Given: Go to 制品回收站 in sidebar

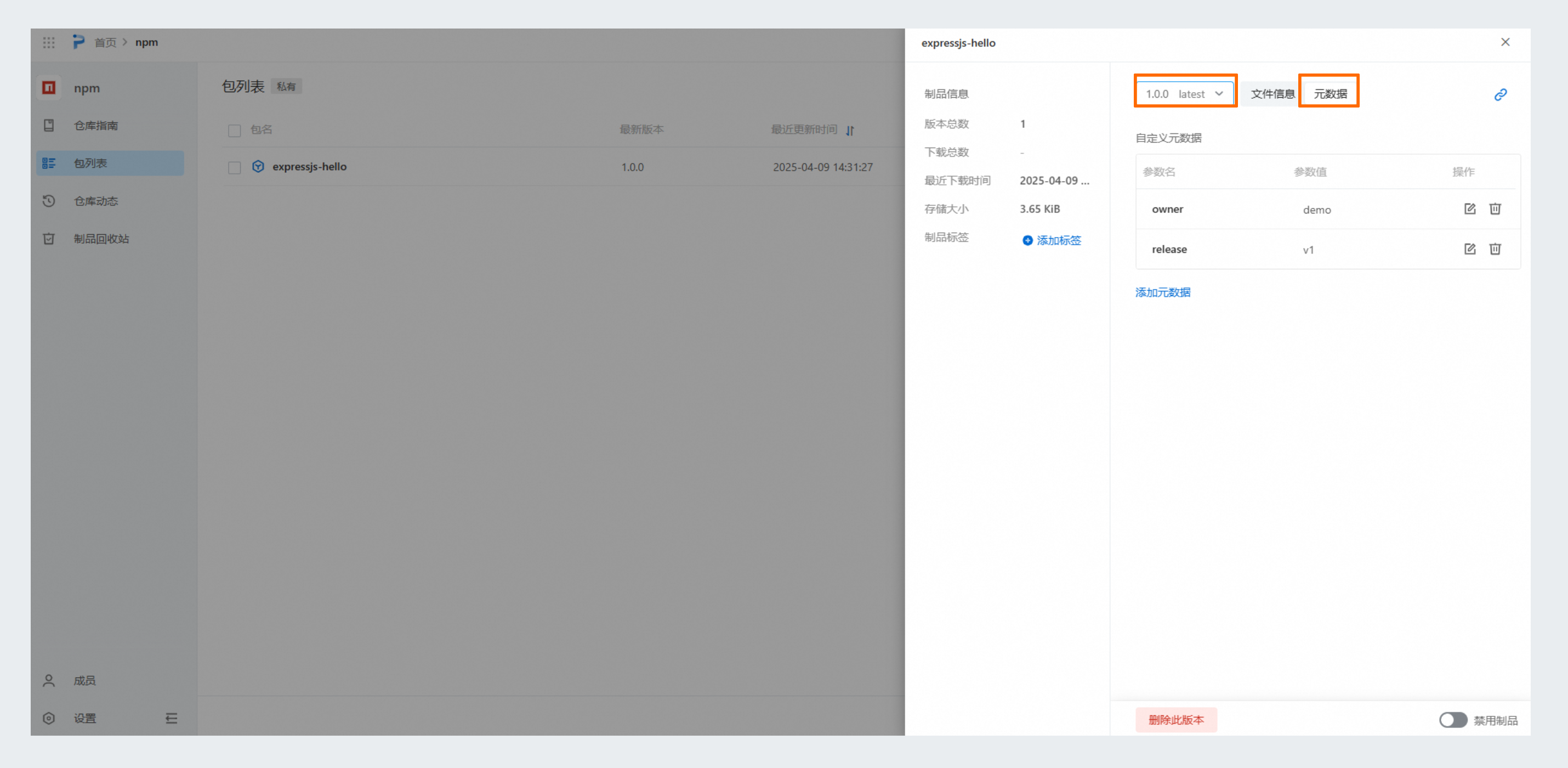Looking at the screenshot, I should (101, 239).
